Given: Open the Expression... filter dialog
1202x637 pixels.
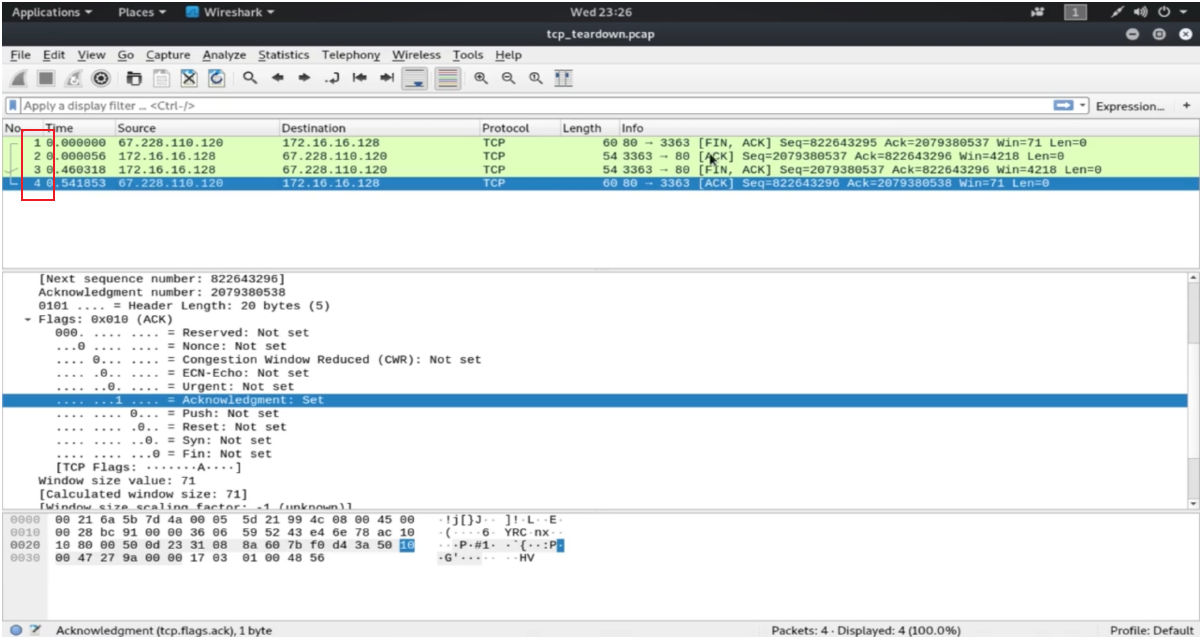Looking at the screenshot, I should [1130, 105].
